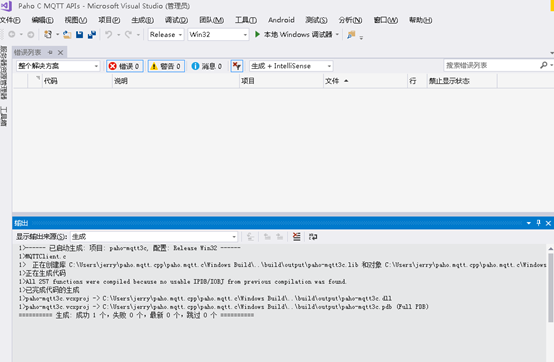554x362 pixels.
Task: Open the Win32 platform dropdown
Action: point(218,34)
